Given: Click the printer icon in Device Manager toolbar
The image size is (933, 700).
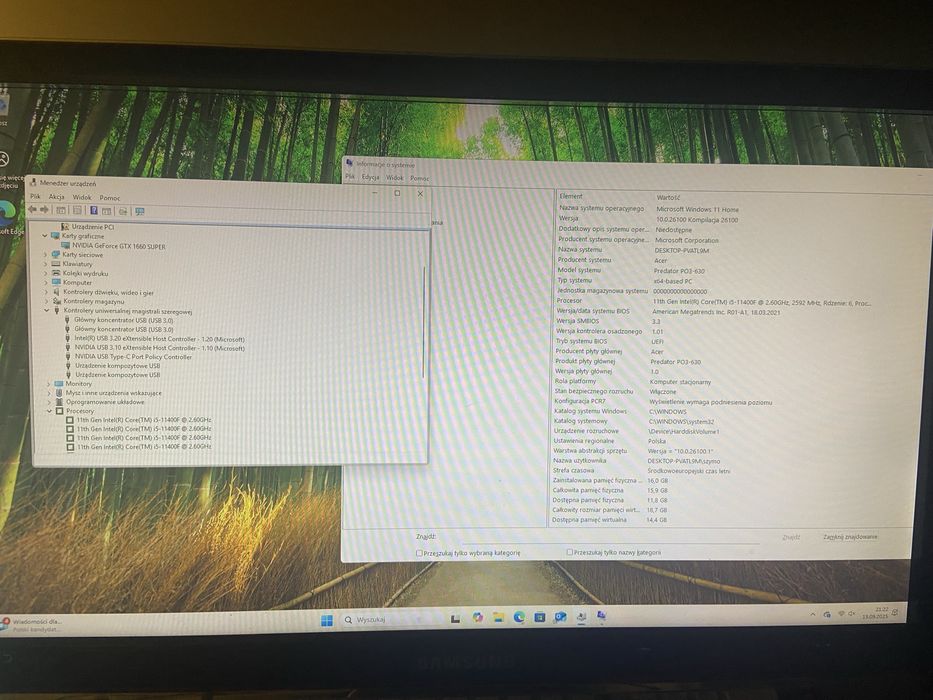Looking at the screenshot, I should [123, 211].
